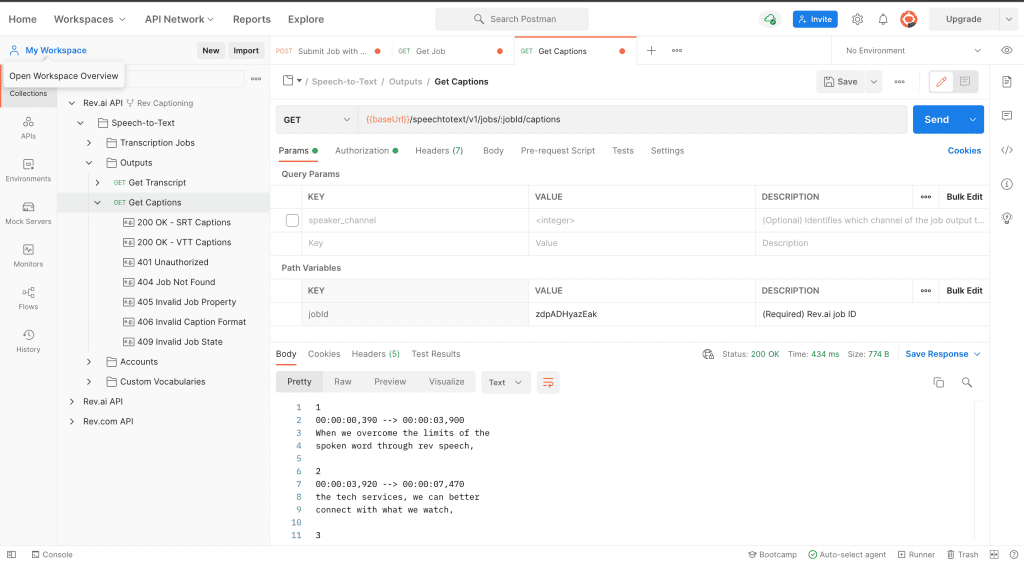1024x563 pixels.
Task: Open tab options three dots
Action: click(x=677, y=50)
